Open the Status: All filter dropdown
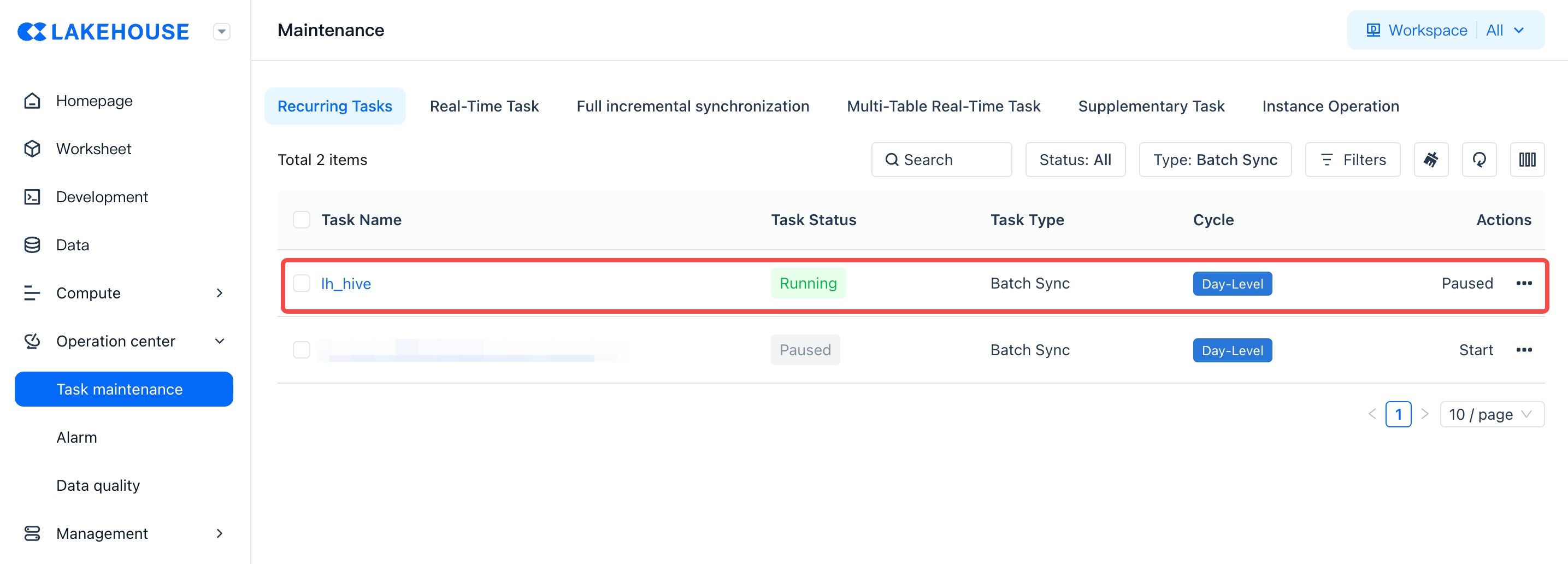Image resolution: width=1568 pixels, height=564 pixels. coord(1074,160)
